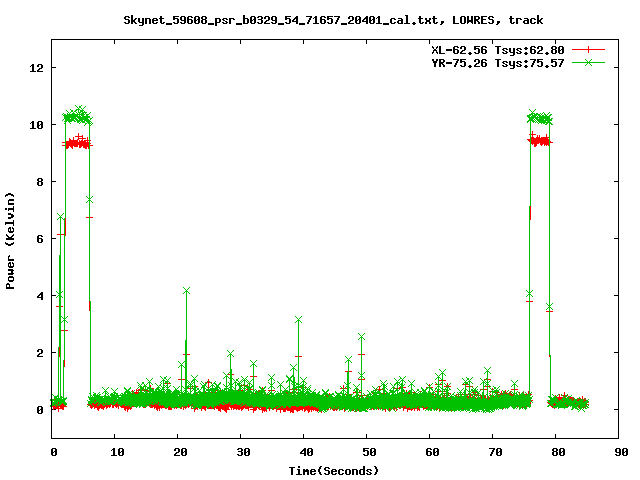Click the green spike peak near 49 seconds

(x=361, y=337)
